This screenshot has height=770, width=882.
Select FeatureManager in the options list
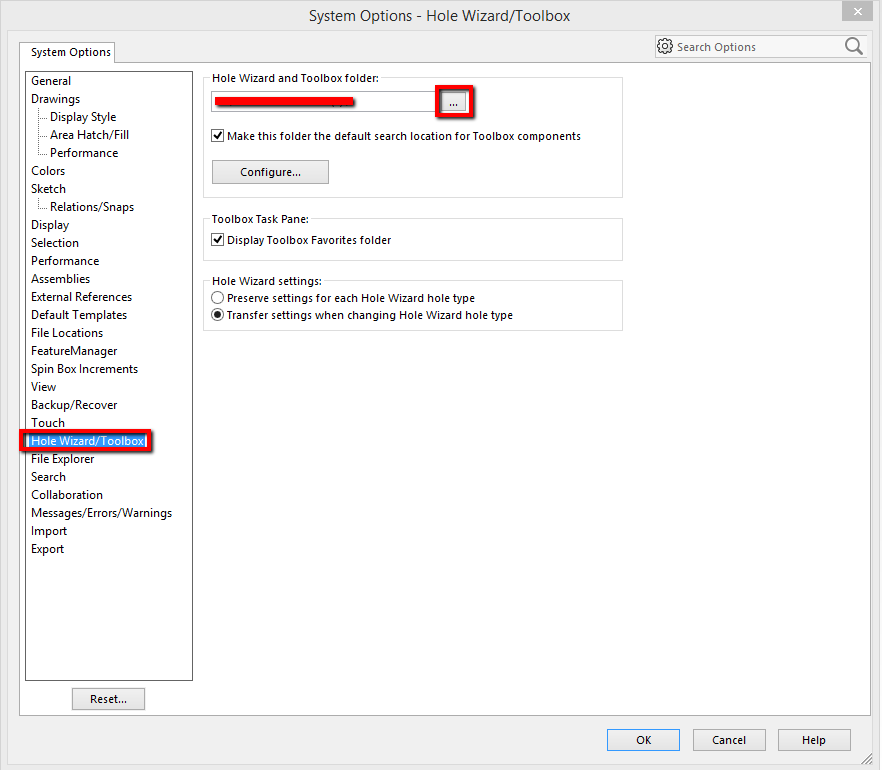[74, 351]
